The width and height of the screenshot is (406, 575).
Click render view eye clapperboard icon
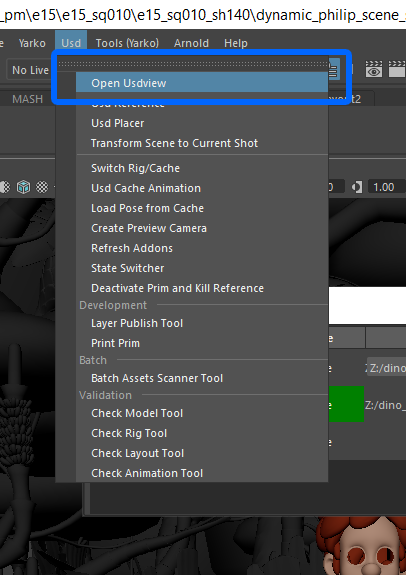pyautogui.click(x=374, y=69)
